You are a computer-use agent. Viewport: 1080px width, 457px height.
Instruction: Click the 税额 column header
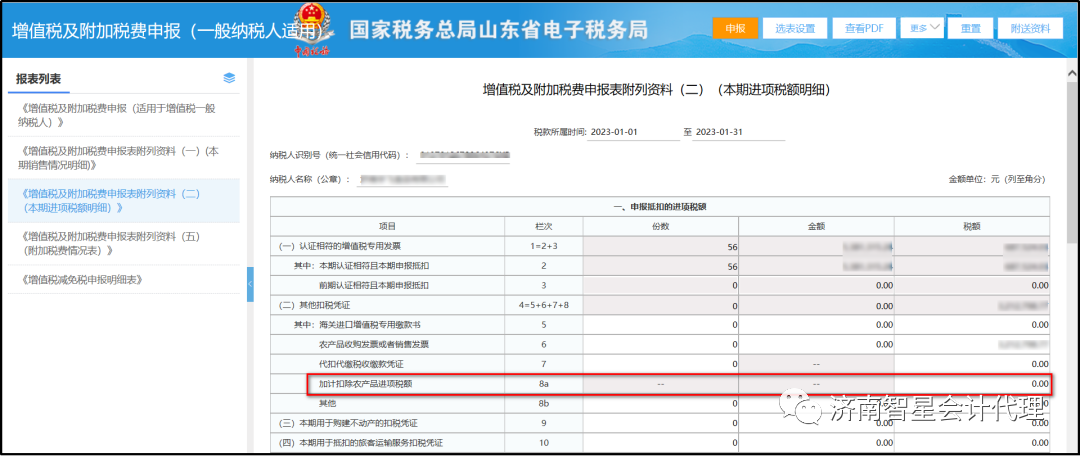click(x=972, y=226)
